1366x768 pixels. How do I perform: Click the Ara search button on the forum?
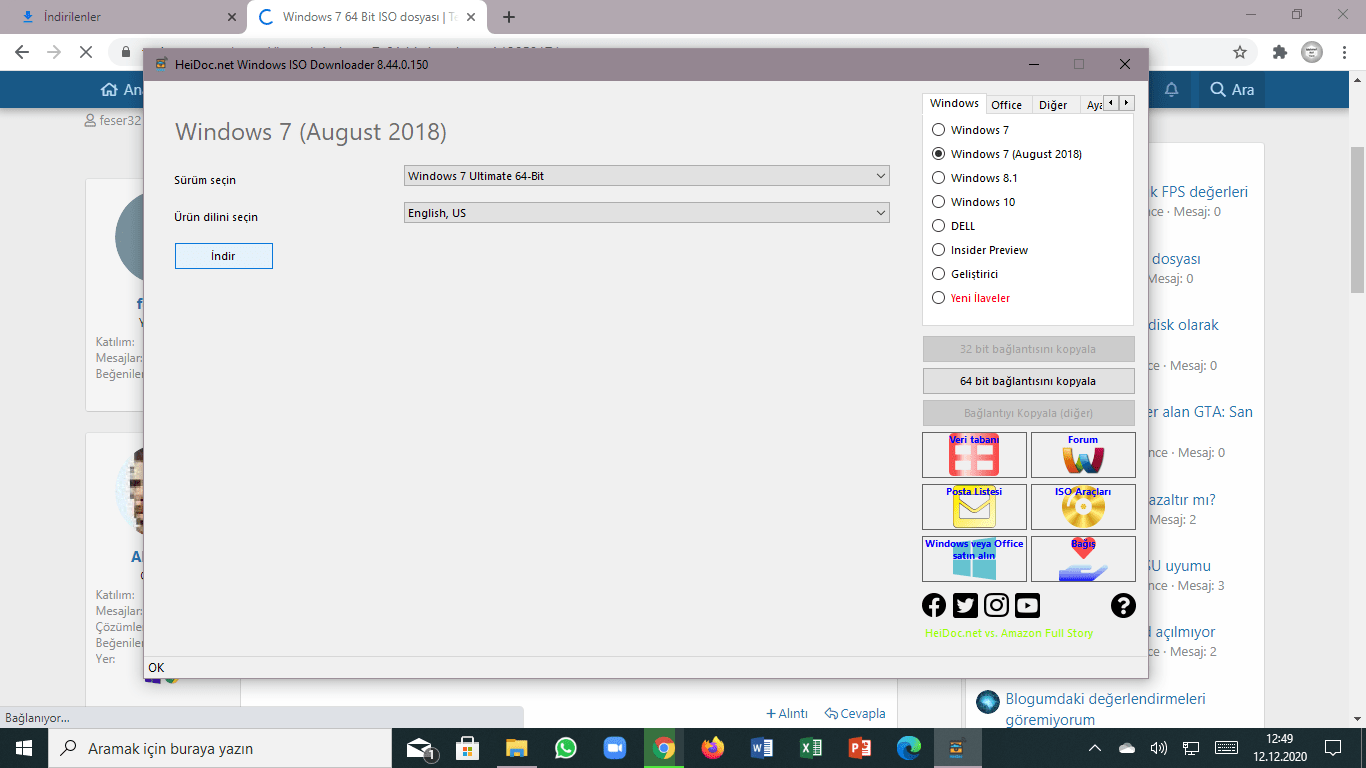coord(1232,90)
